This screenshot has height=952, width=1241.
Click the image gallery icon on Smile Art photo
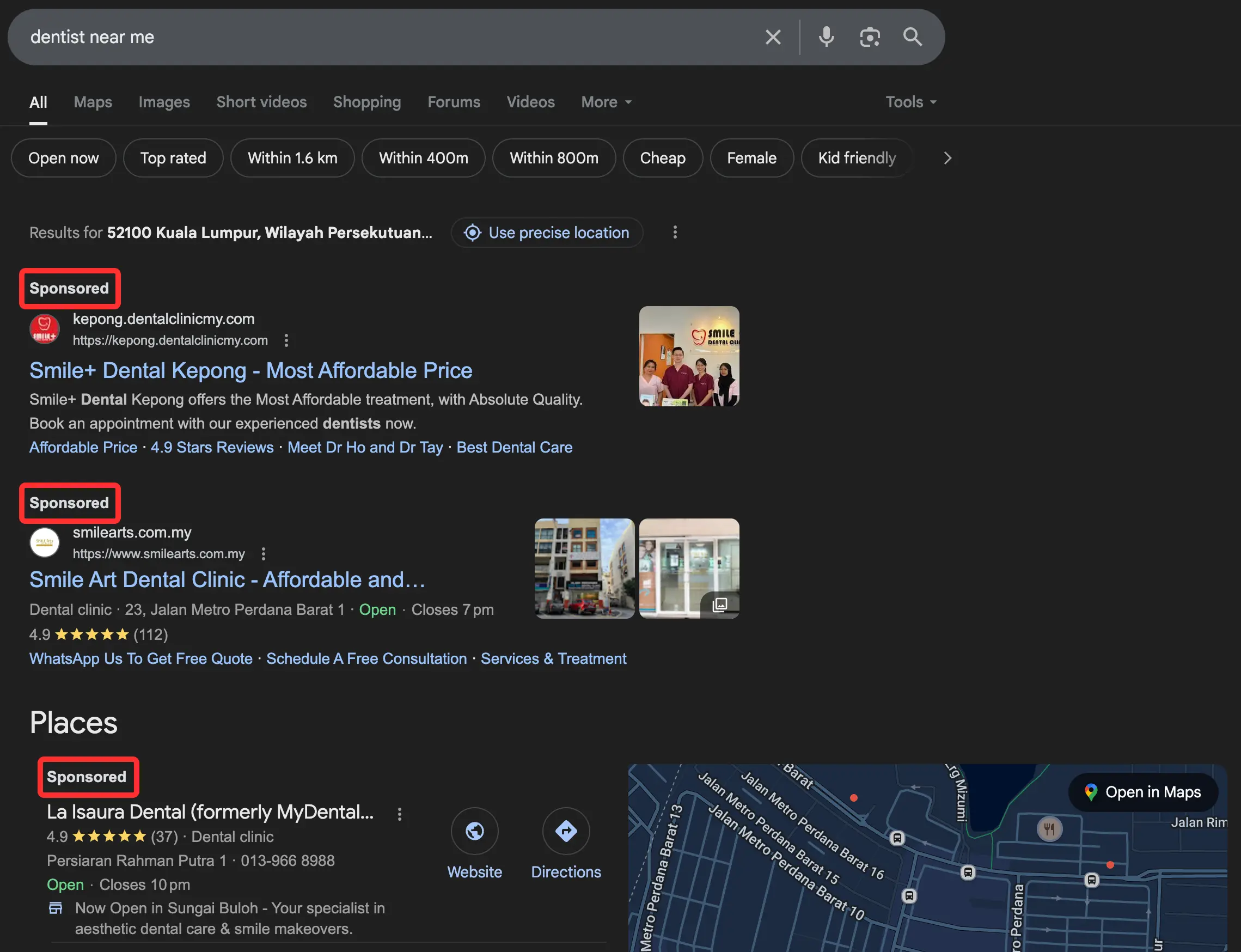pyautogui.click(x=720, y=605)
